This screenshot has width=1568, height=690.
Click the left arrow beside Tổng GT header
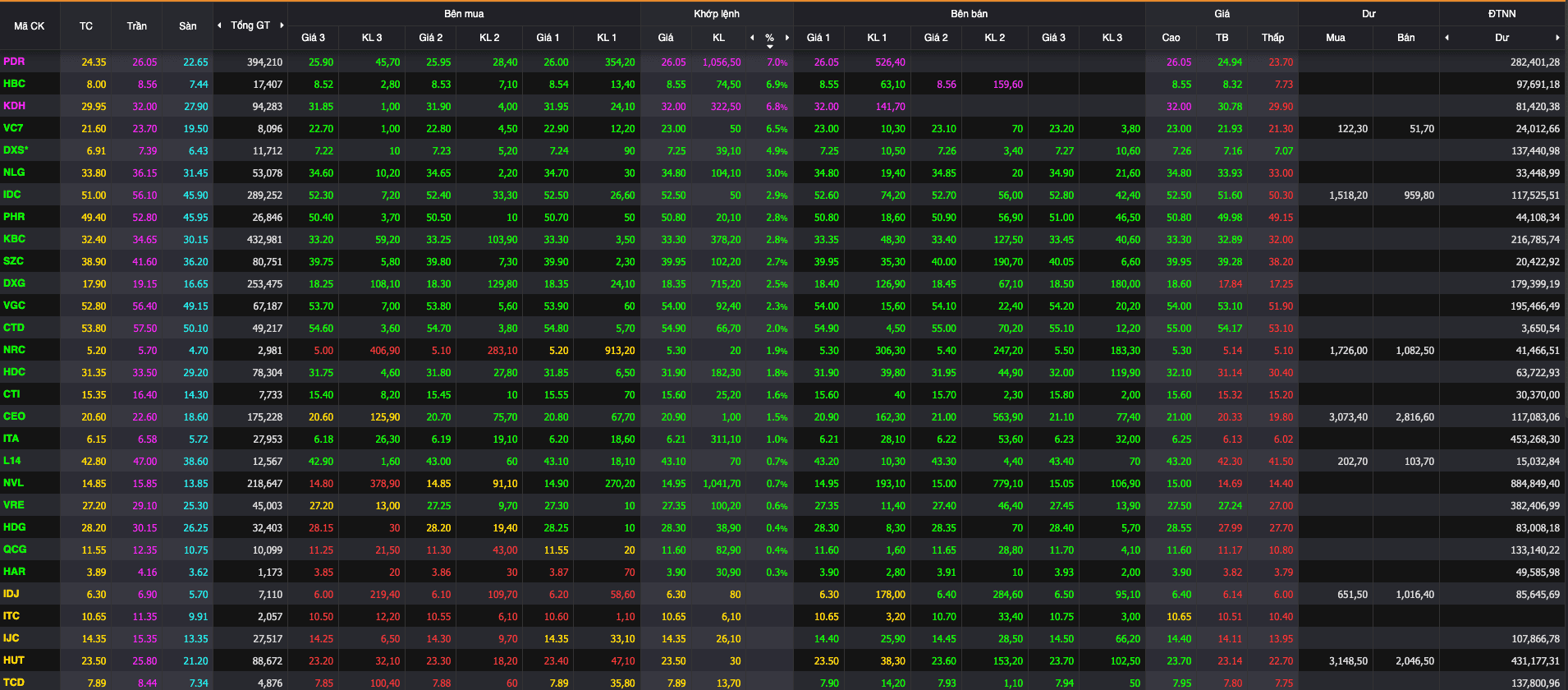pos(219,25)
